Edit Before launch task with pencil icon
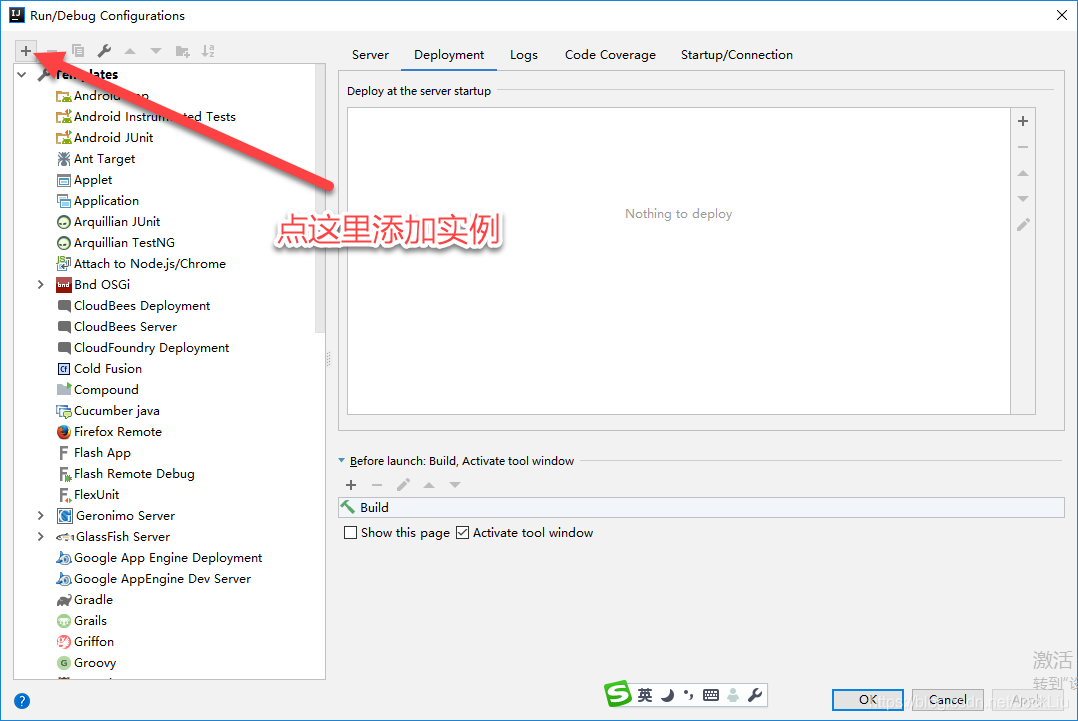Viewport: 1078px width, 721px height. point(403,485)
